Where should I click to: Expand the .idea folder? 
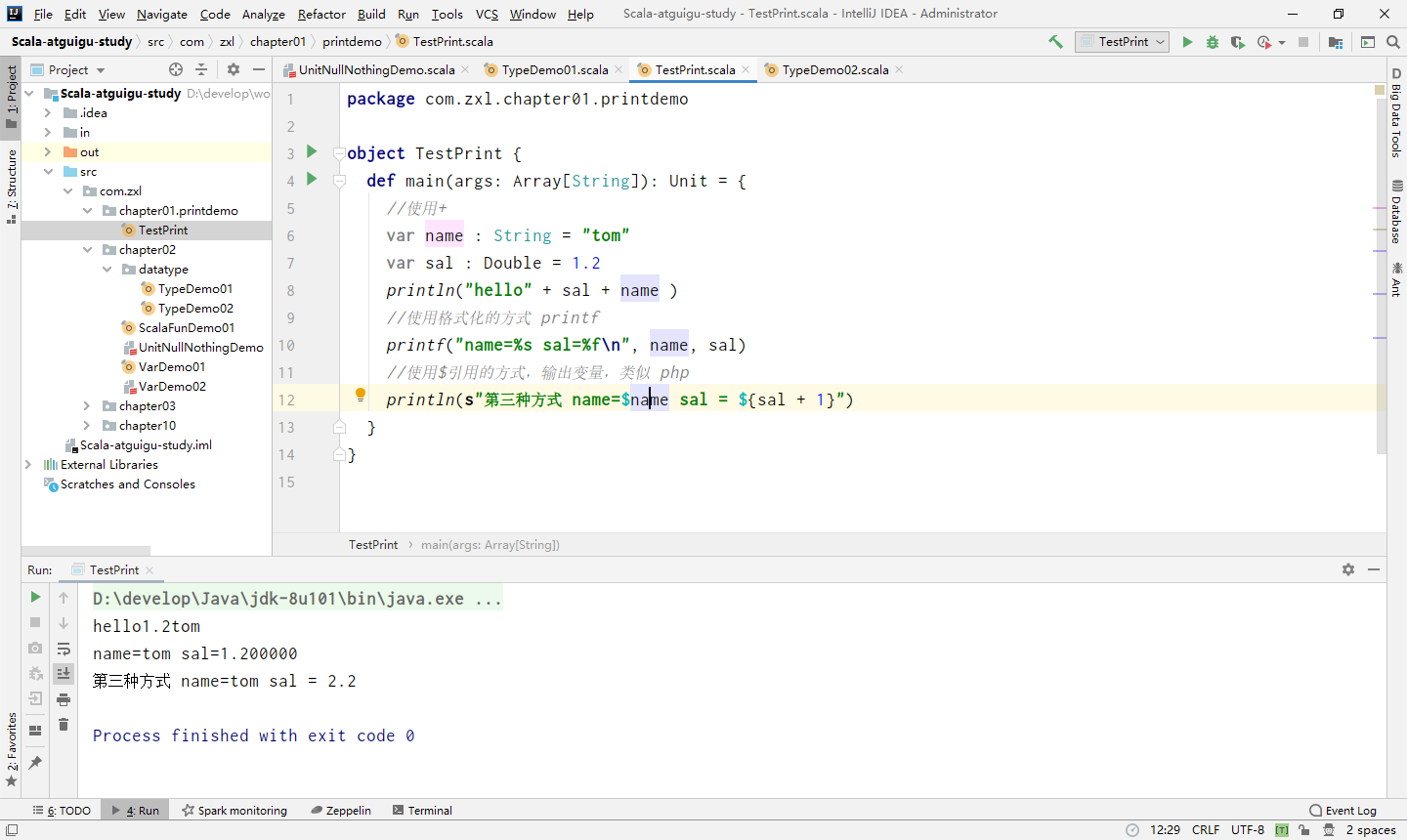(48, 112)
